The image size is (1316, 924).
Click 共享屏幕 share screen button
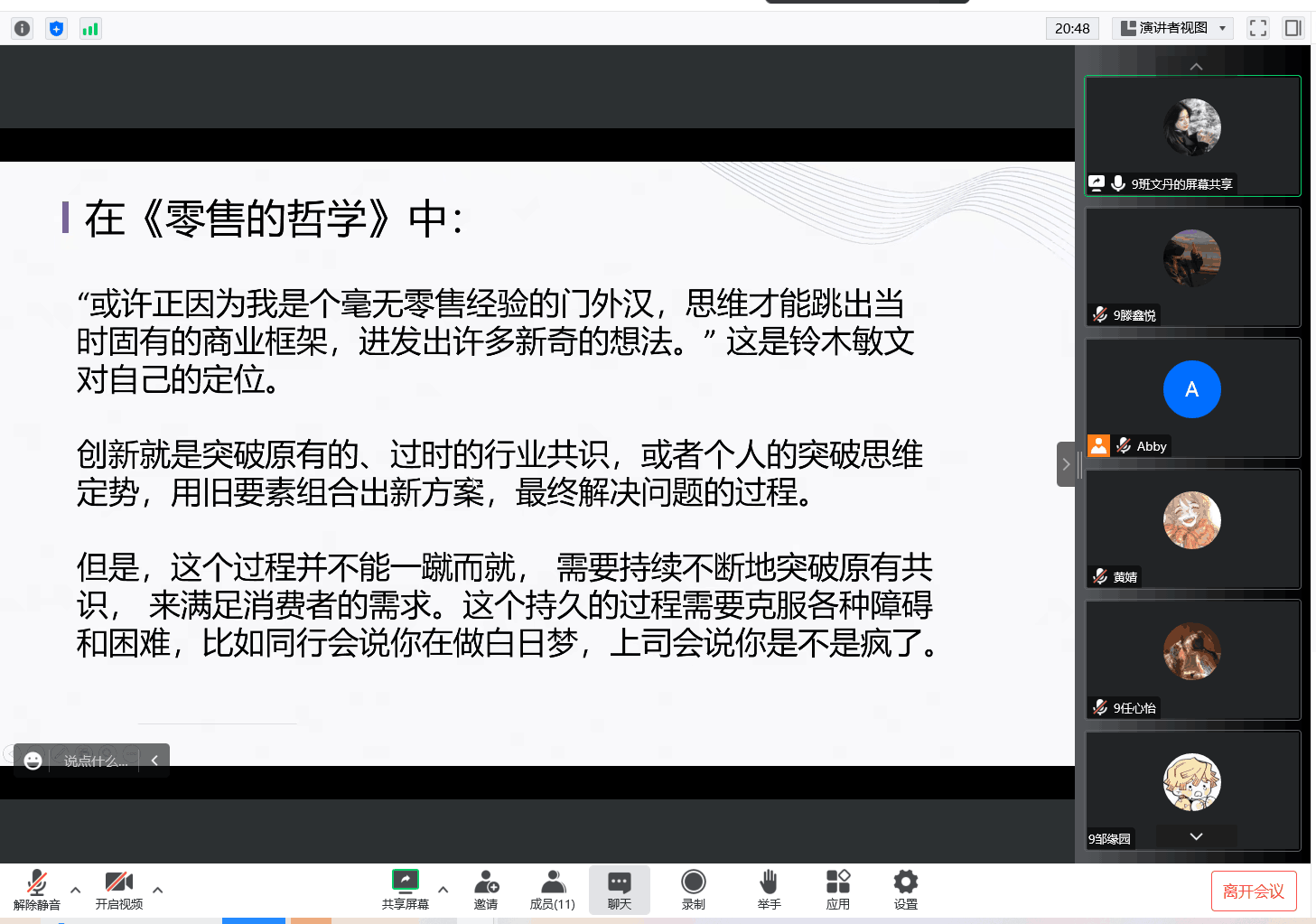coord(405,889)
